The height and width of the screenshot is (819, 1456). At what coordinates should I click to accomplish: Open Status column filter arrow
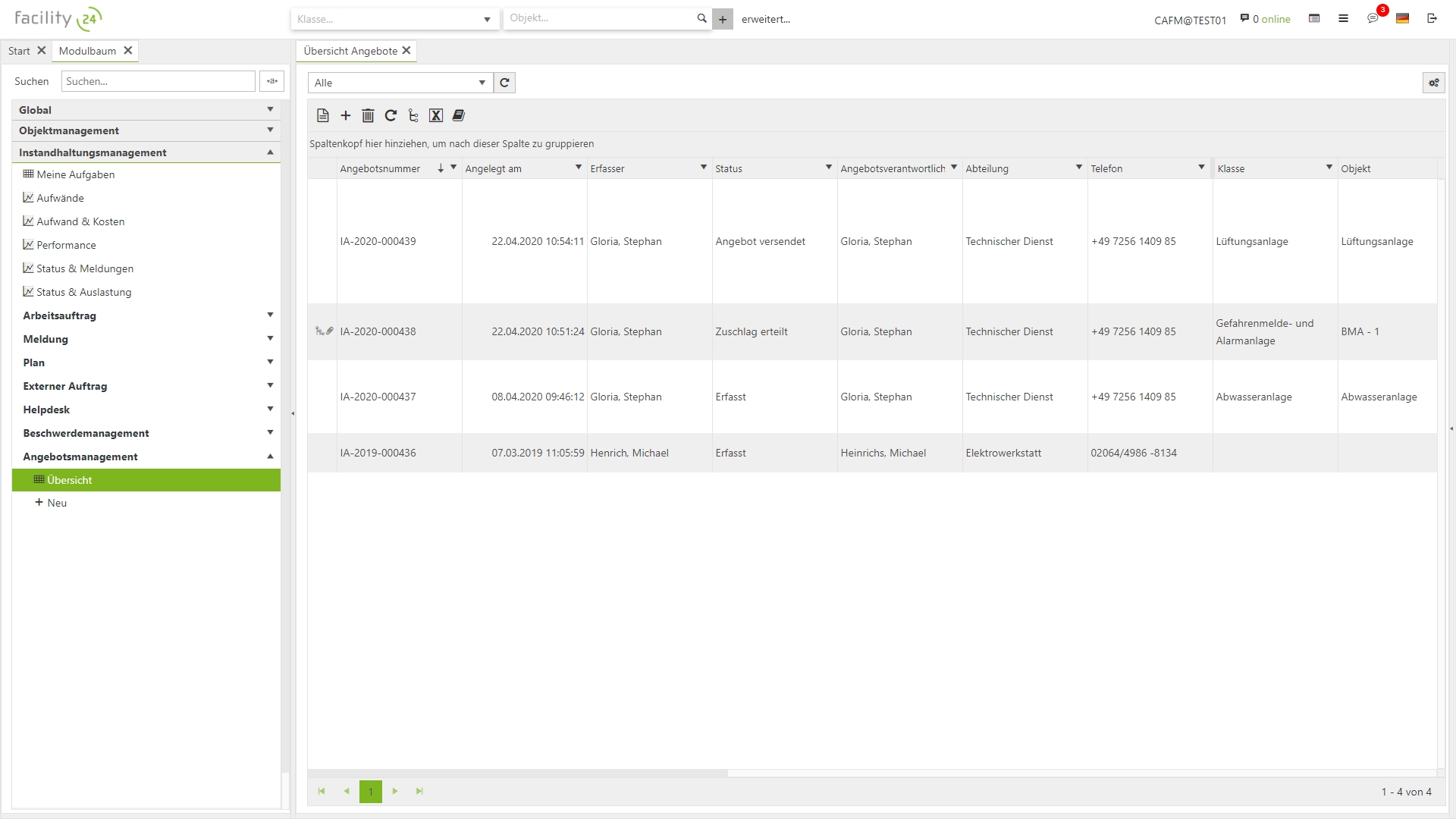[828, 168]
